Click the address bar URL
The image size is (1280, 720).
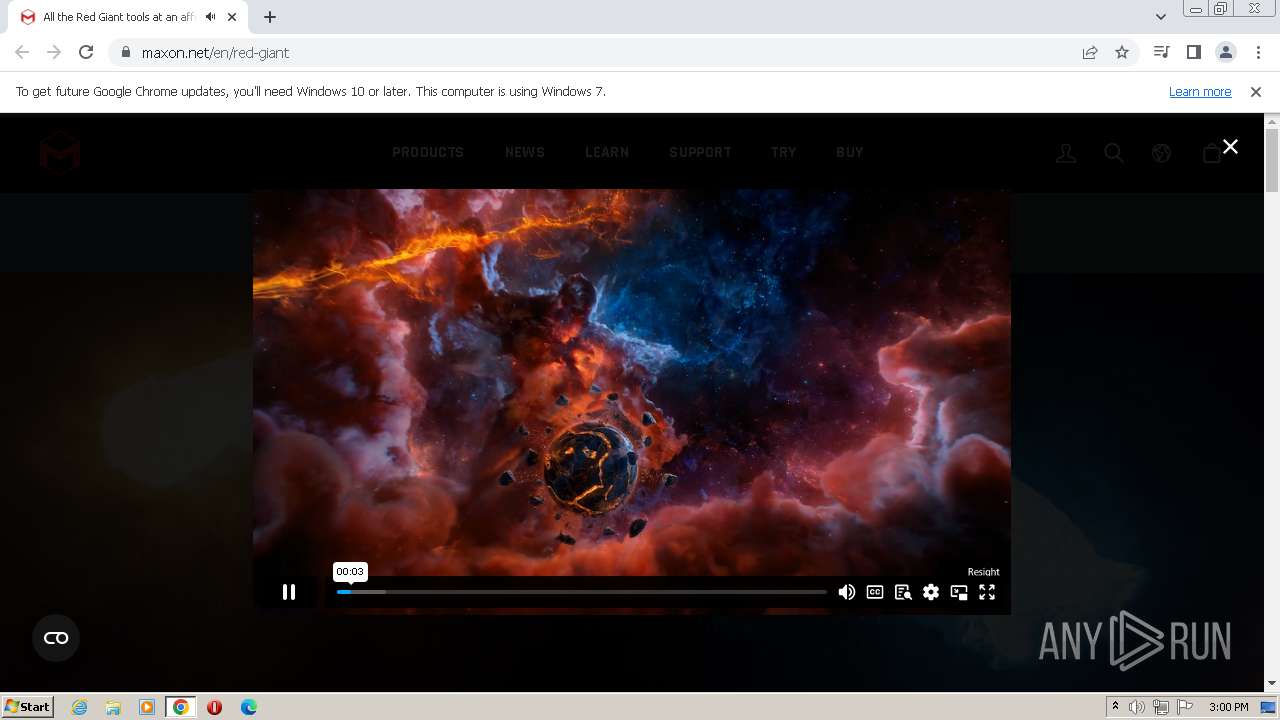click(x=215, y=53)
